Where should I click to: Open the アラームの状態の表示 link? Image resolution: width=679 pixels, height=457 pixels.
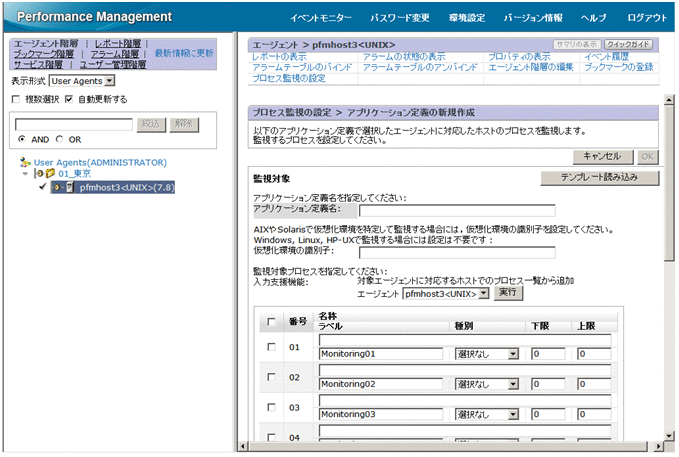click(x=404, y=57)
